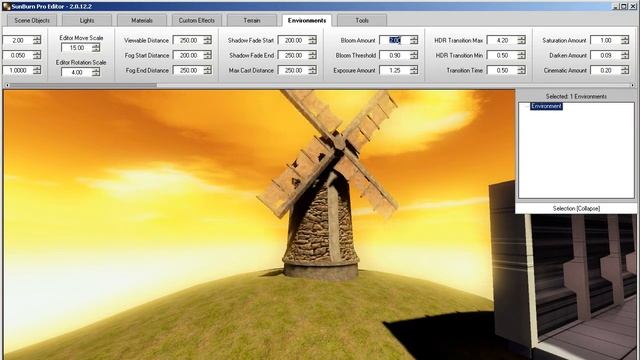The width and height of the screenshot is (640, 360).
Task: Click the Saturation Amount value field
Action: [606, 40]
